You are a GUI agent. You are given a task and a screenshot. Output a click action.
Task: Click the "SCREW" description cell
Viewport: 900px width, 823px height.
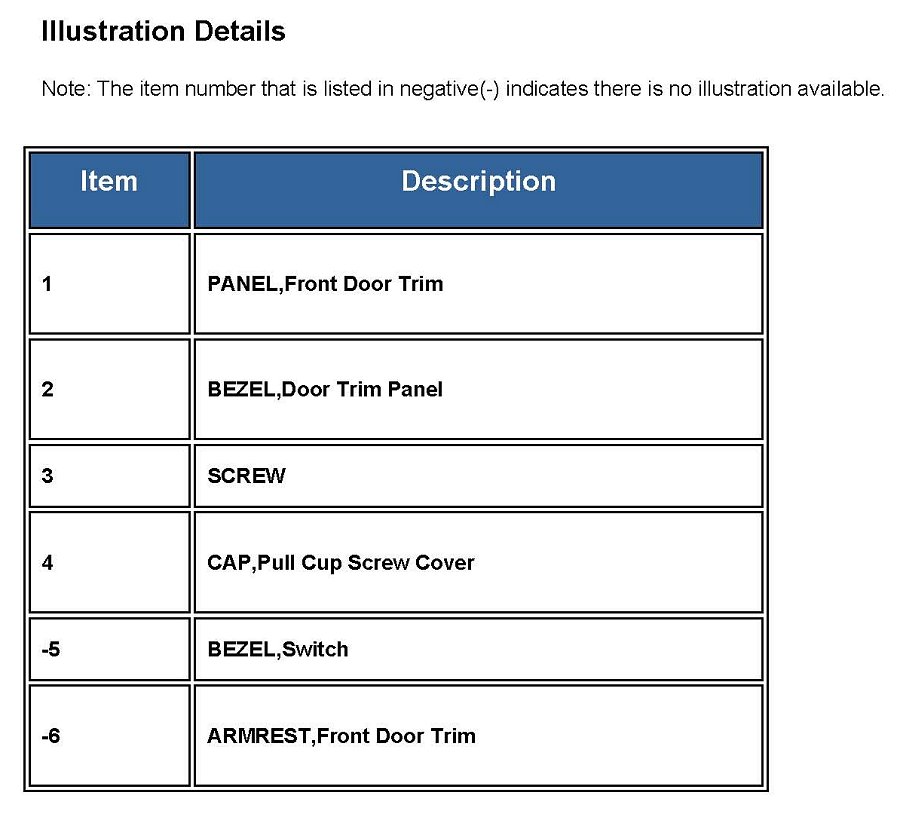click(246, 476)
